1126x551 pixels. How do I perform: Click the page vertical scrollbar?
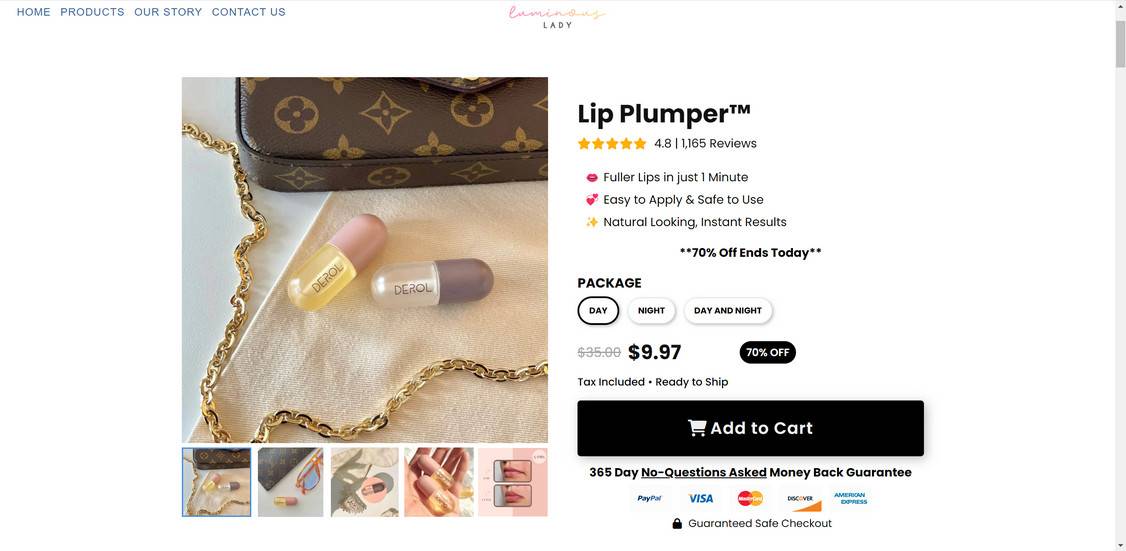pos(1120,300)
